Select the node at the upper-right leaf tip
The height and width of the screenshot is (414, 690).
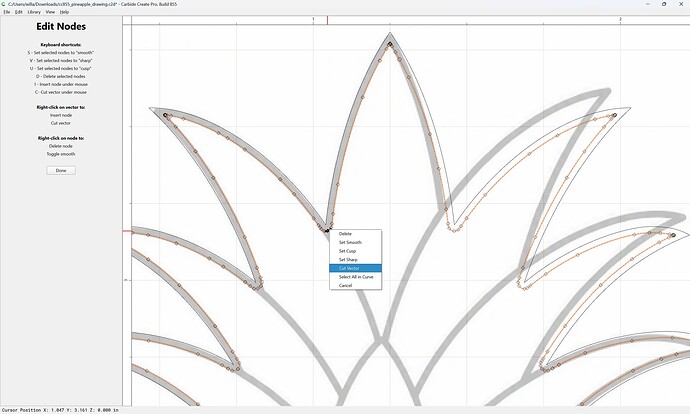click(x=614, y=115)
